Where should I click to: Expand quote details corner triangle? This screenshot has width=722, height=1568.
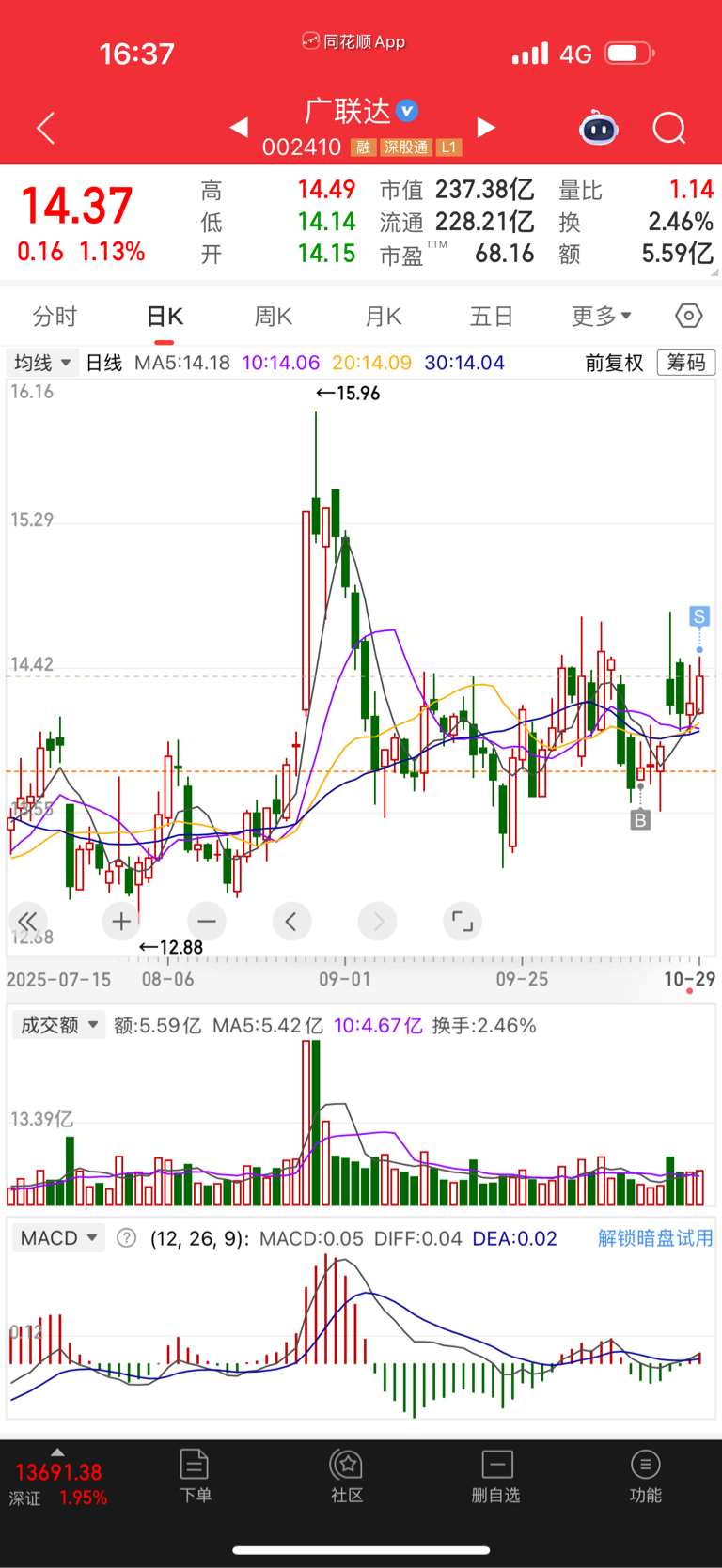(x=715, y=273)
